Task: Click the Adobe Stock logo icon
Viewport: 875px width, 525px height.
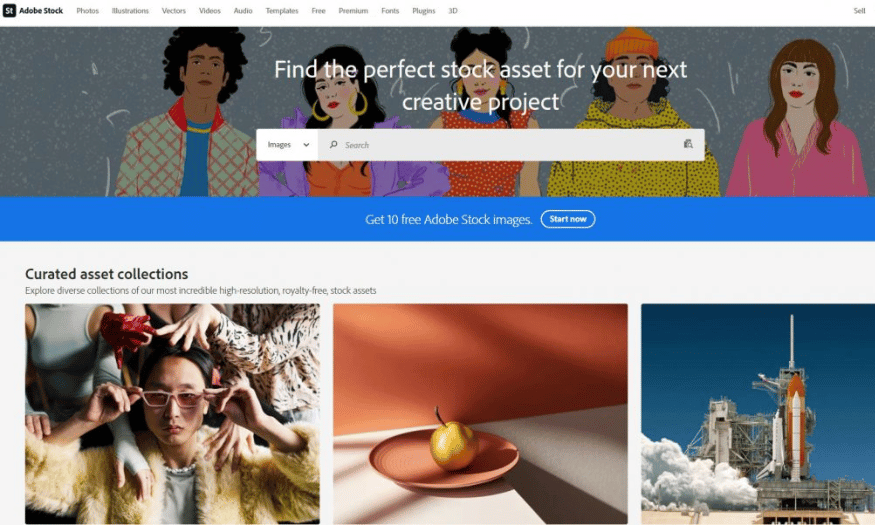Action: click(9, 11)
